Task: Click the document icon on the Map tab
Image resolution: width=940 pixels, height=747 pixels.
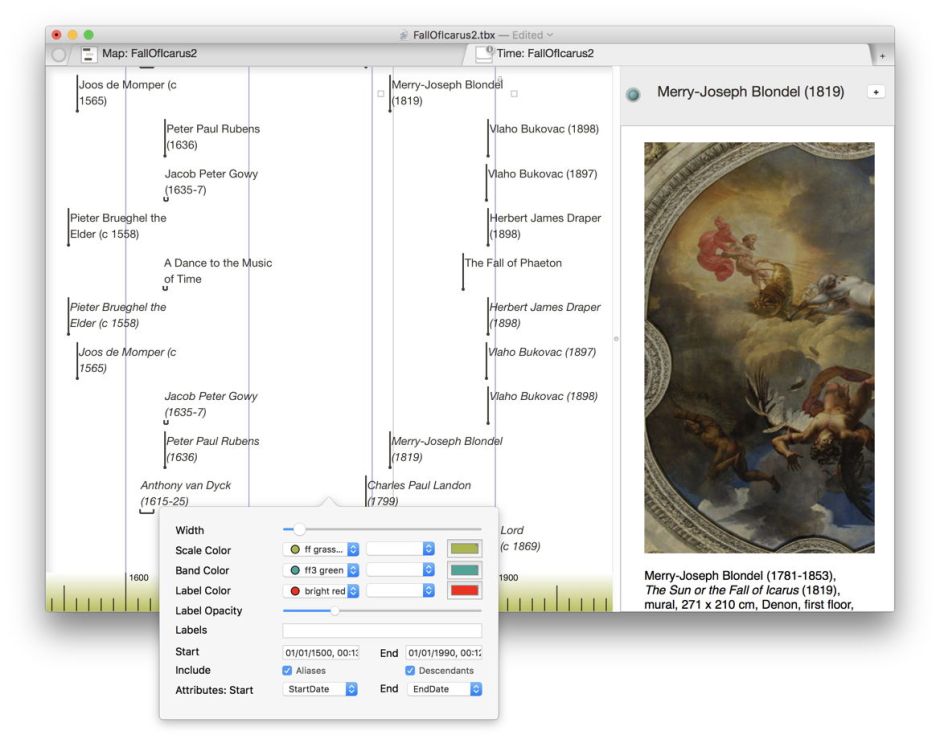Action: [88, 54]
